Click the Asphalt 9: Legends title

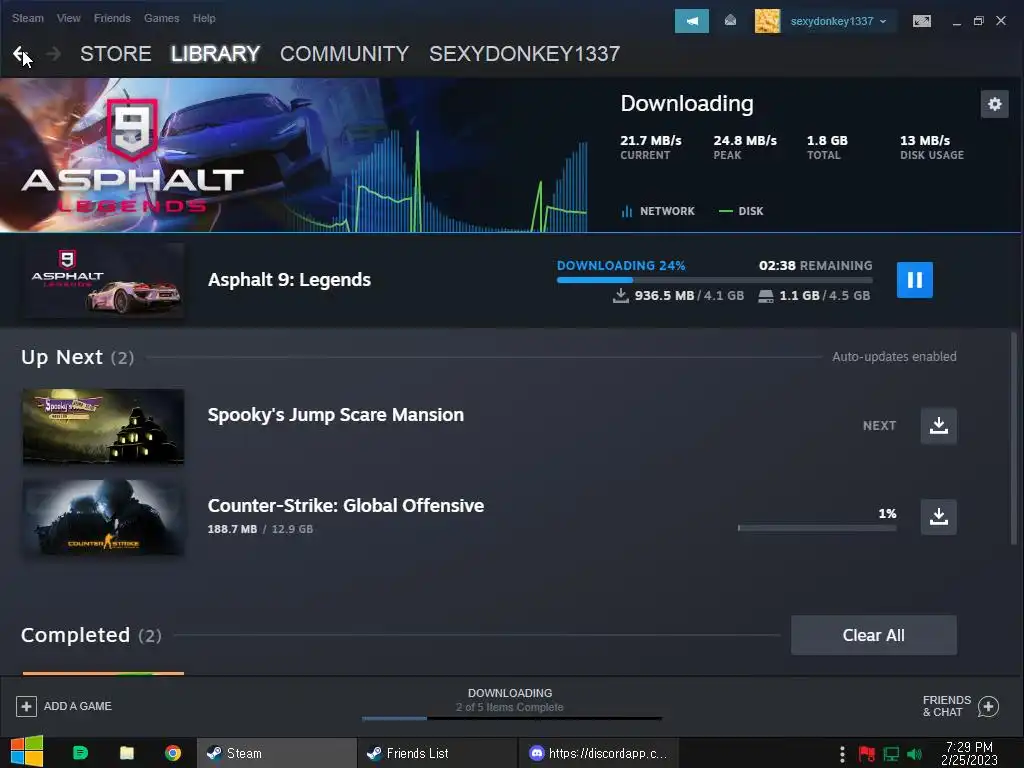click(x=289, y=280)
